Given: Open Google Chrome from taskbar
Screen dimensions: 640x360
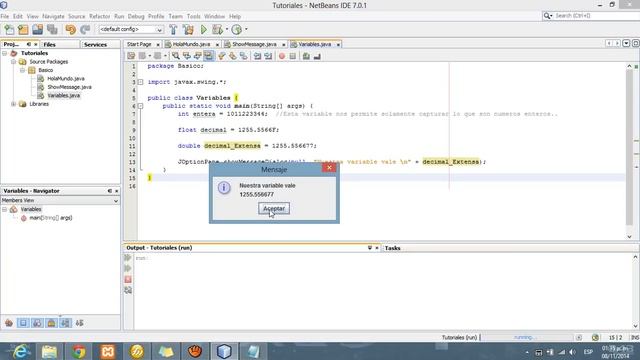Looking at the screenshot, I should point(79,351).
